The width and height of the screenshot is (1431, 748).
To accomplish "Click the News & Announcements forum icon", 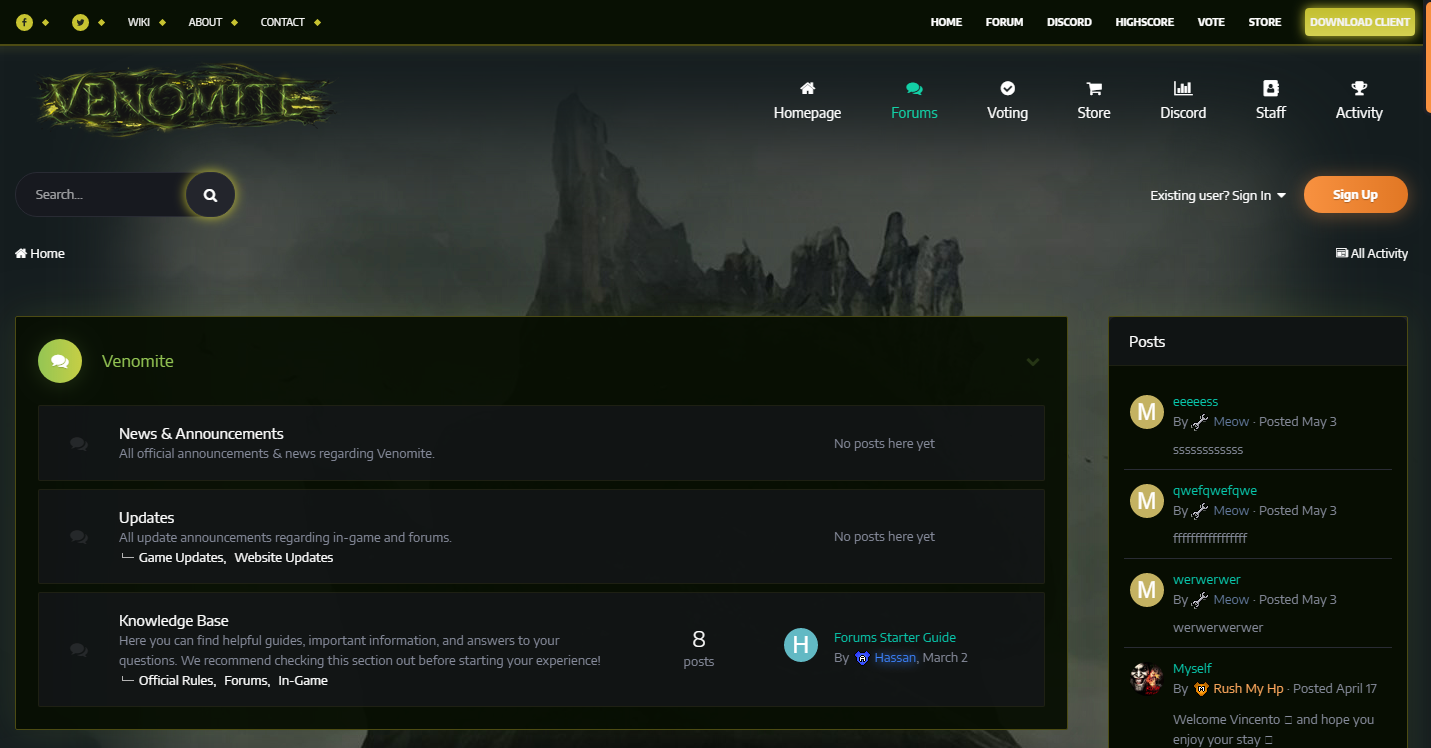I will 79,444.
